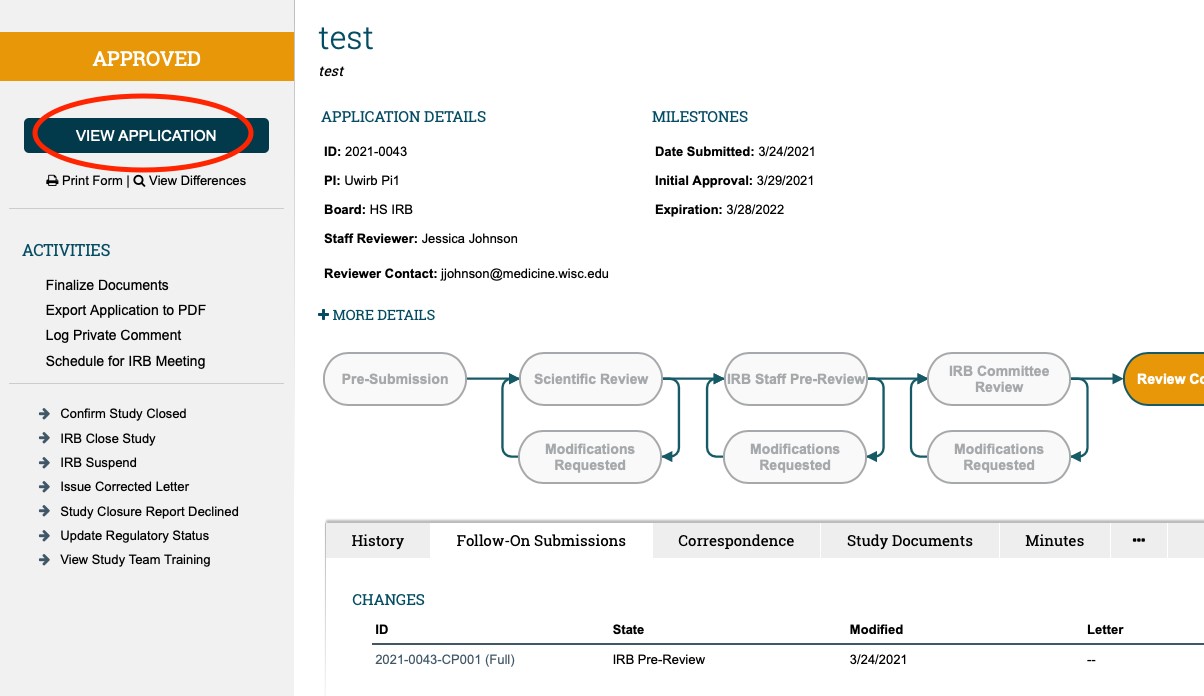Select the Export Application to PDF activity
The image size is (1204, 696).
(124, 310)
